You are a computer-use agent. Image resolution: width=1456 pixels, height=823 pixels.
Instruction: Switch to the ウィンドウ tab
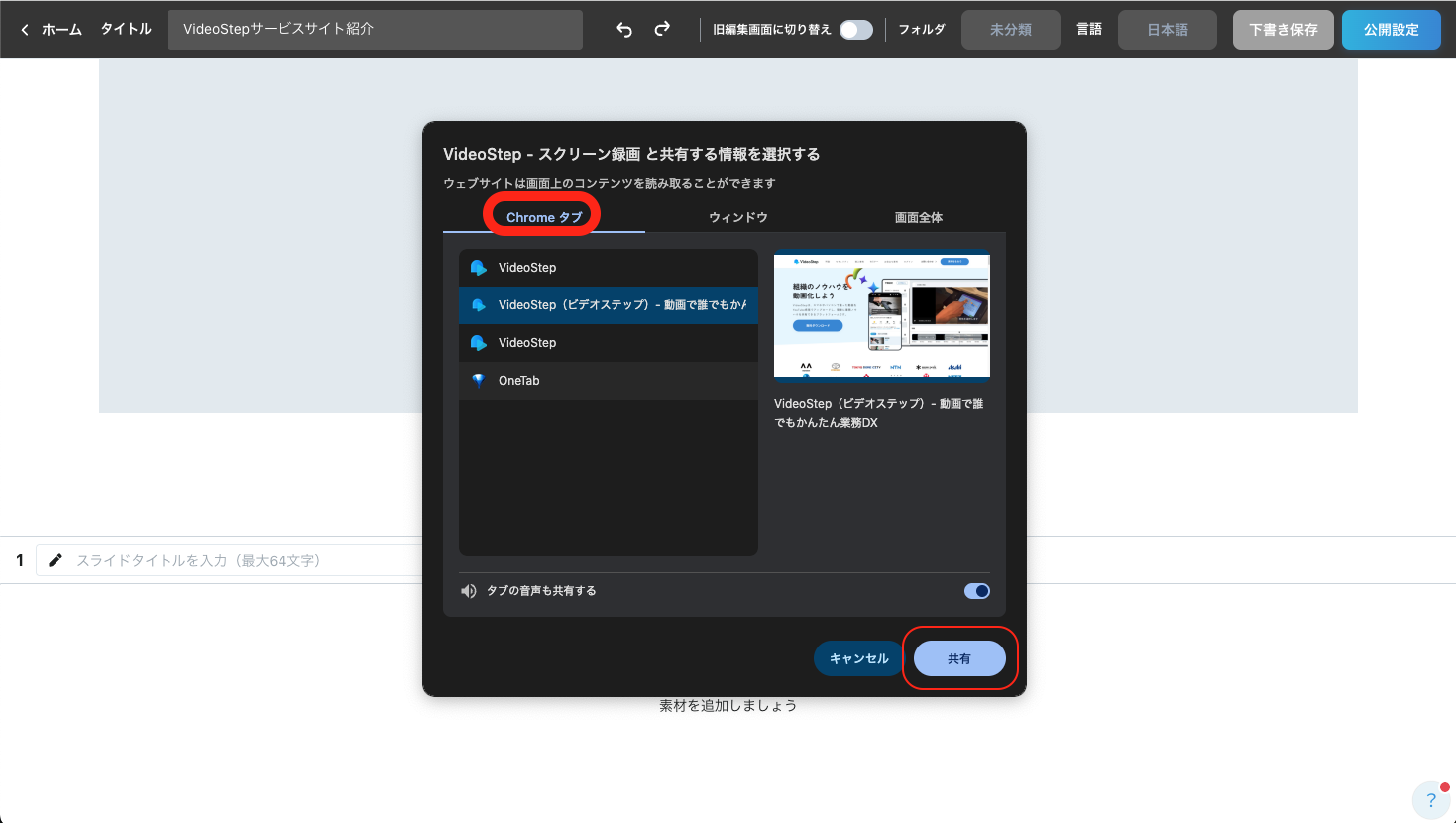click(x=738, y=217)
